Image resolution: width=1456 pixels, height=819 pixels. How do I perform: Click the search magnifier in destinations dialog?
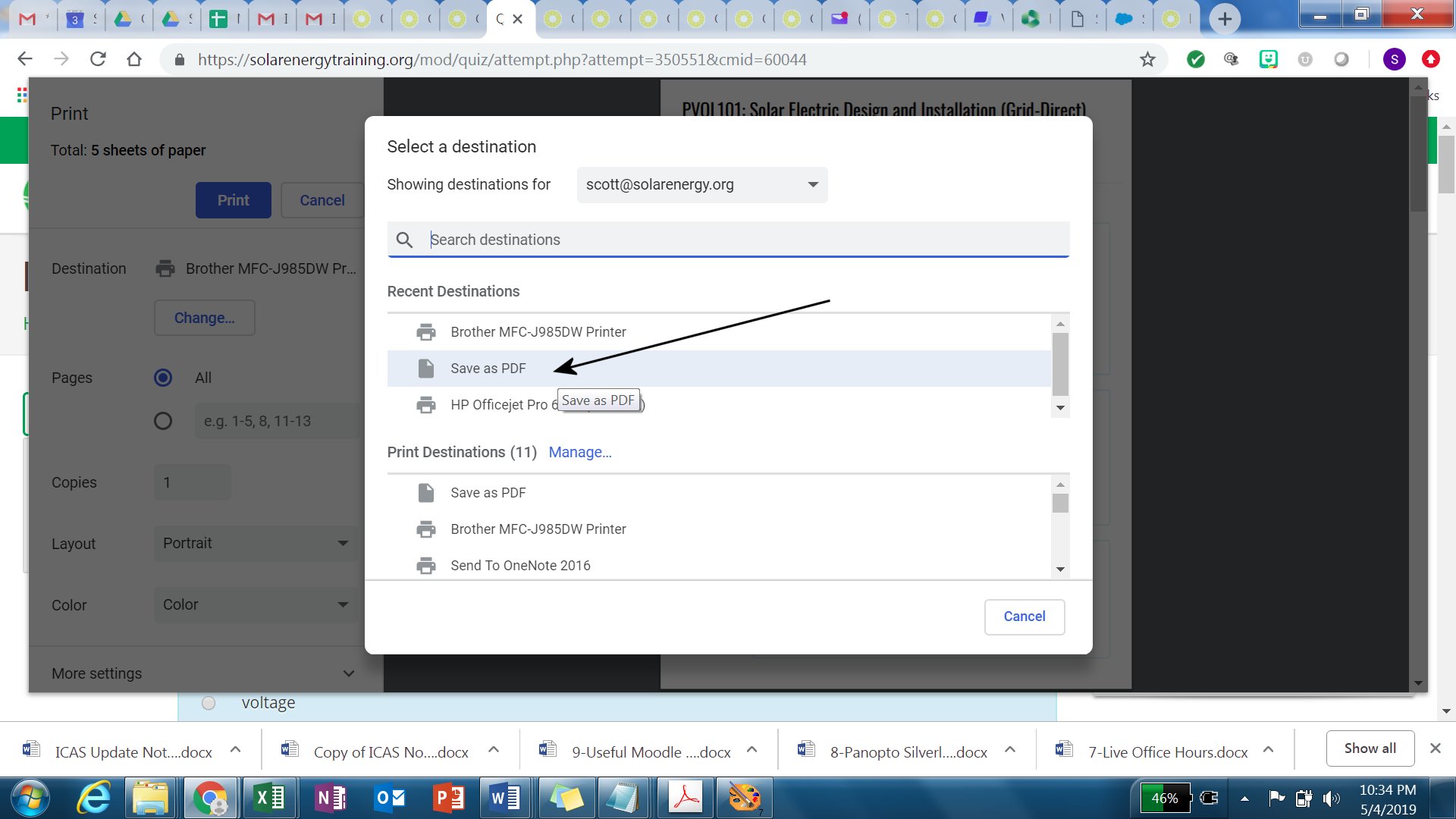tap(404, 240)
